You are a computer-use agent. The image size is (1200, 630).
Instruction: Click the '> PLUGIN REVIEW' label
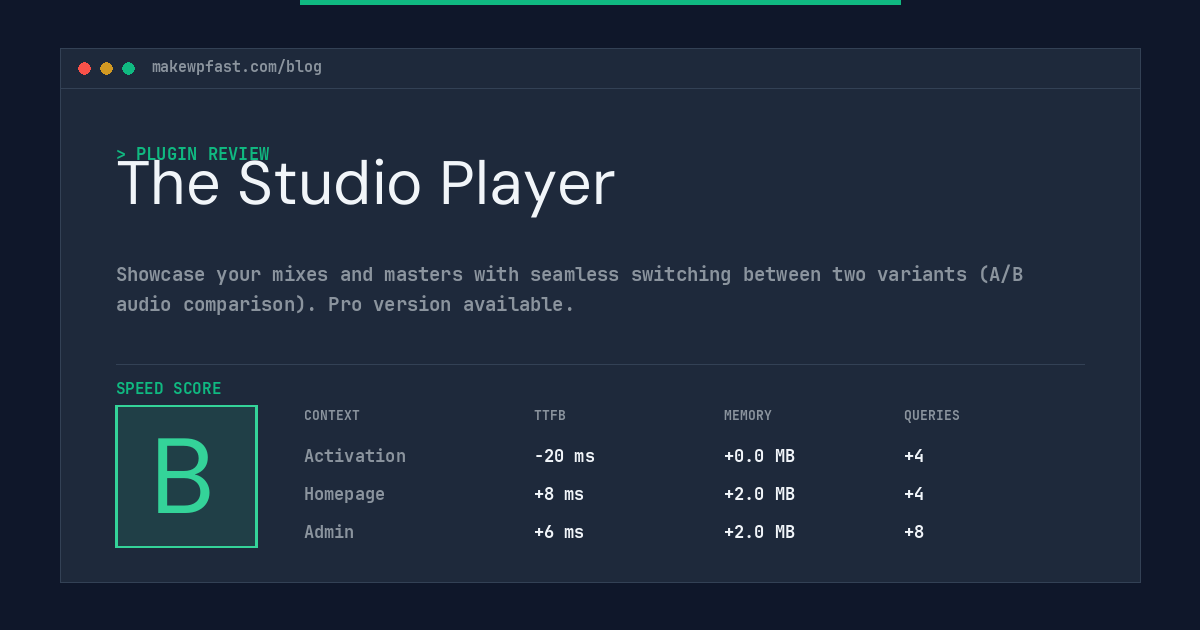coord(193,154)
